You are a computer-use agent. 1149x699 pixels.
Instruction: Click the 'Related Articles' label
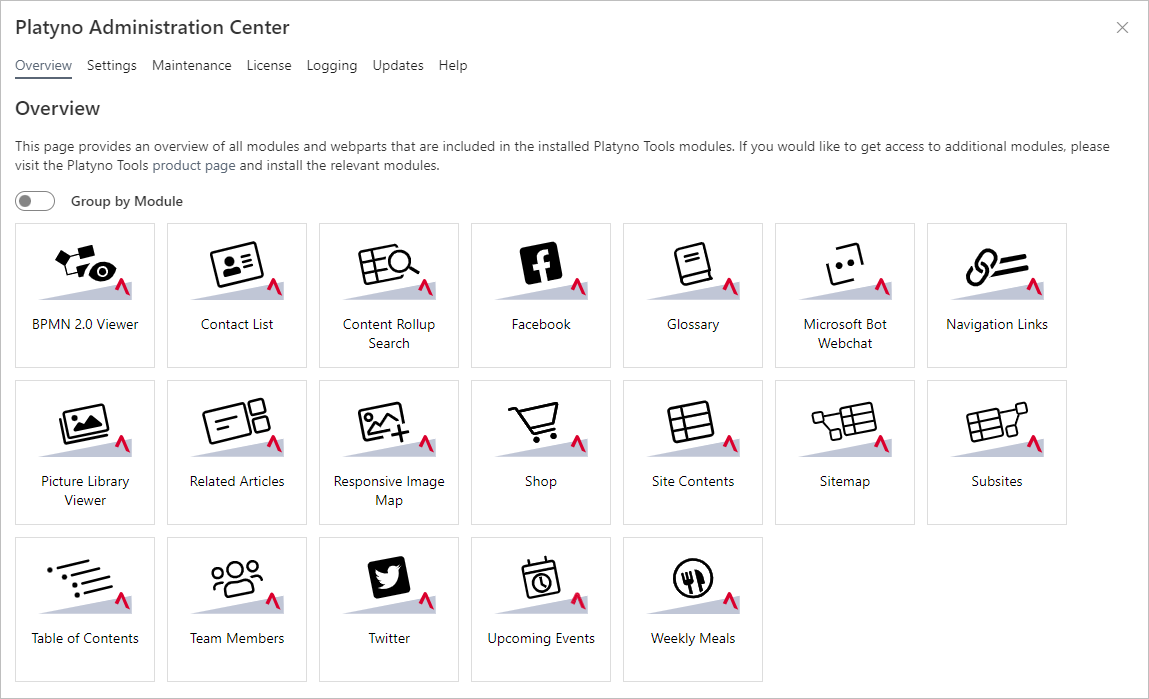click(x=237, y=481)
